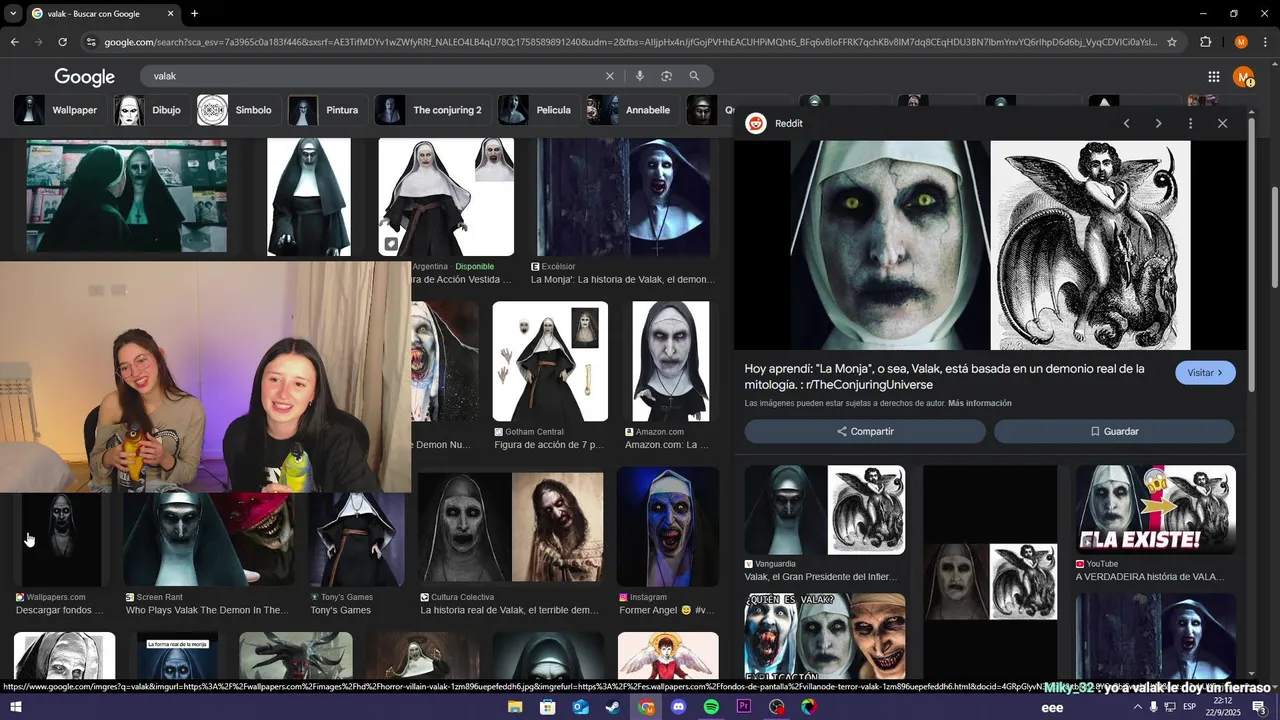Start voice search with the microphone icon
The width and height of the screenshot is (1280, 720).
pos(640,76)
